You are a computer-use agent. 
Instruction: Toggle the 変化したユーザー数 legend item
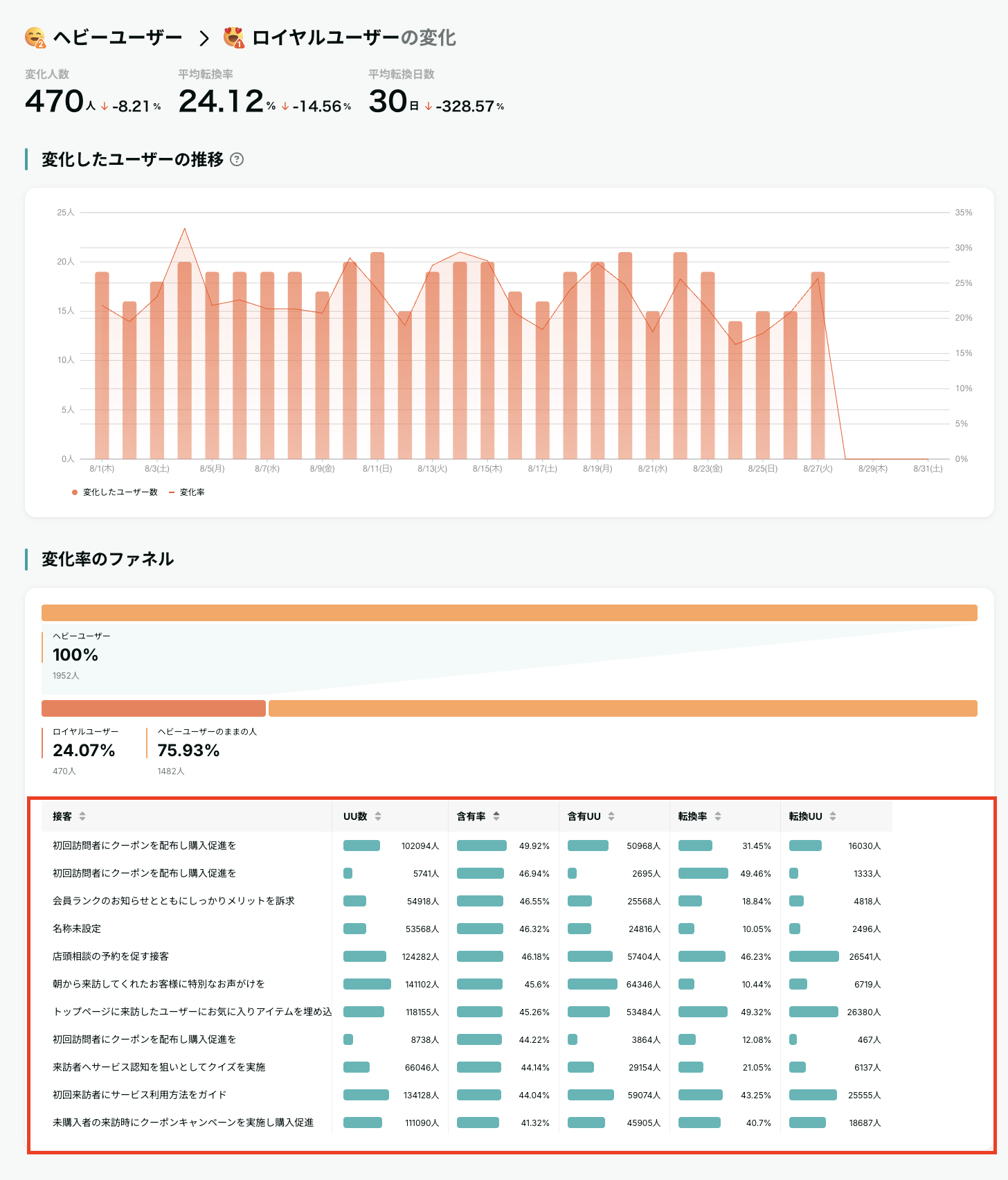point(115,492)
